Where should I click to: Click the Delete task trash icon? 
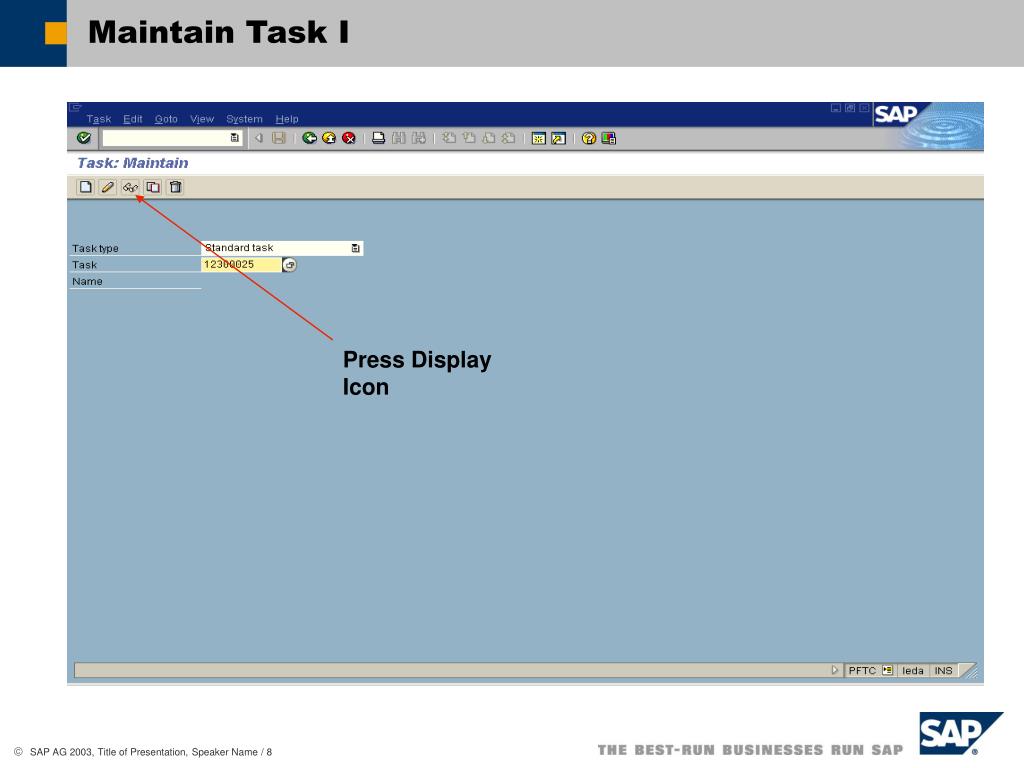coord(175,187)
